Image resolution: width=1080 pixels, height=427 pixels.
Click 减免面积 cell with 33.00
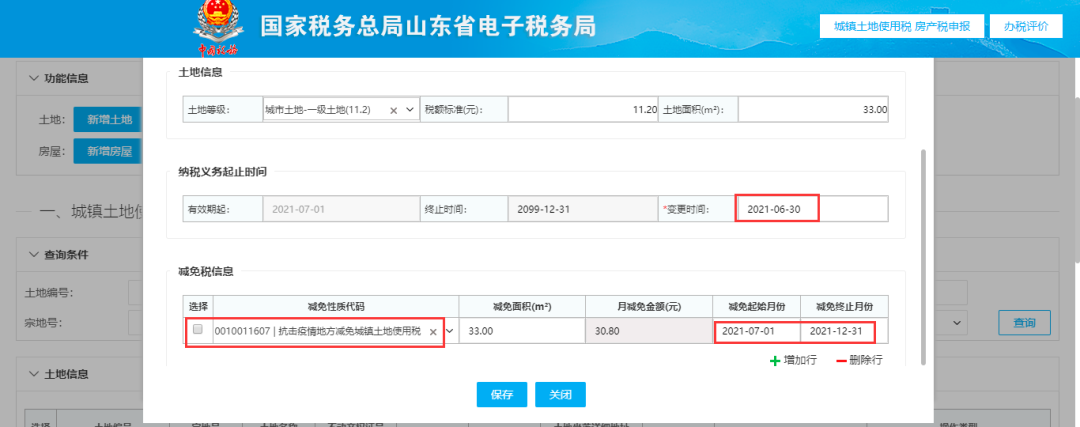(x=522, y=331)
